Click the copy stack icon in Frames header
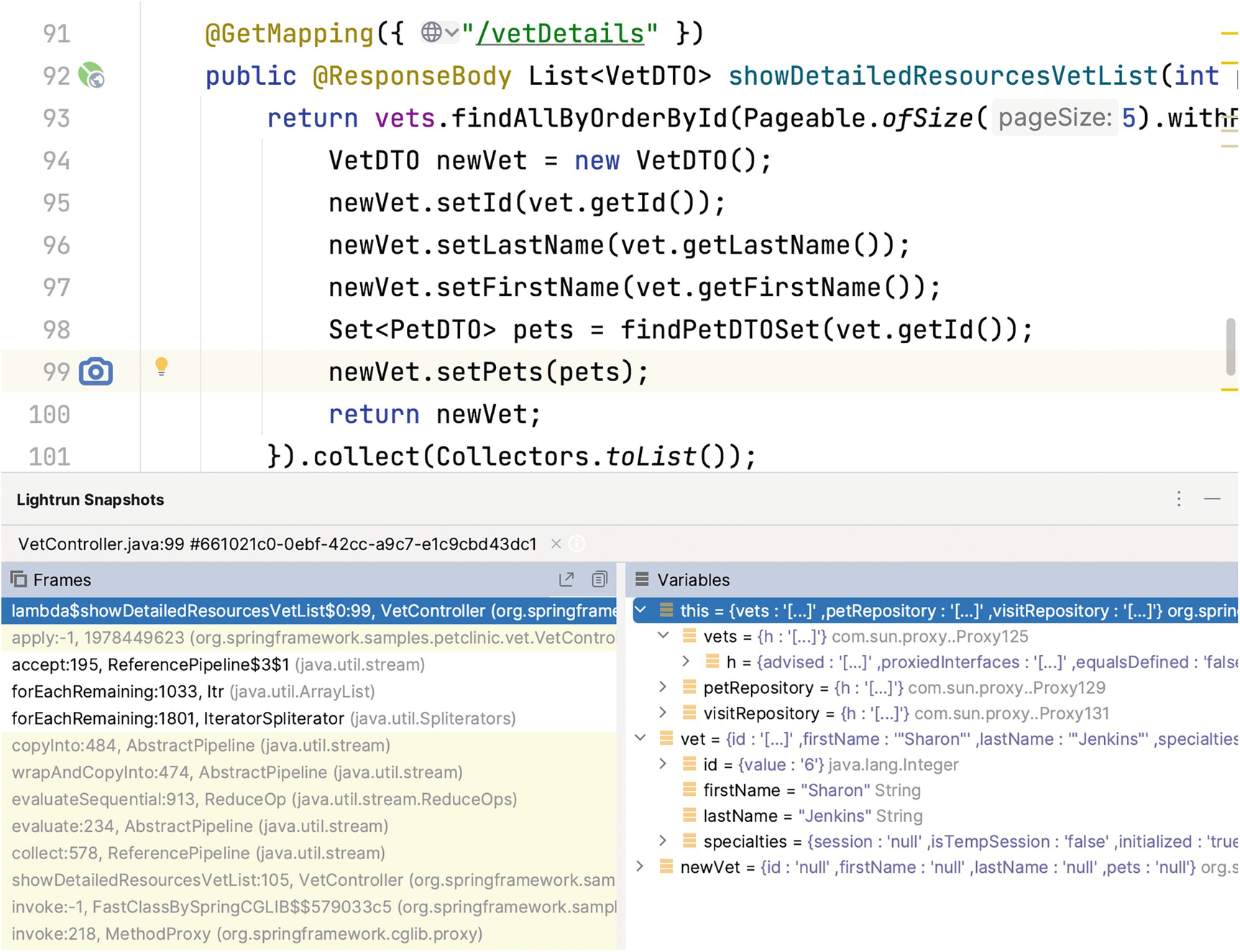This screenshot has height=952, width=1240. coord(599,580)
